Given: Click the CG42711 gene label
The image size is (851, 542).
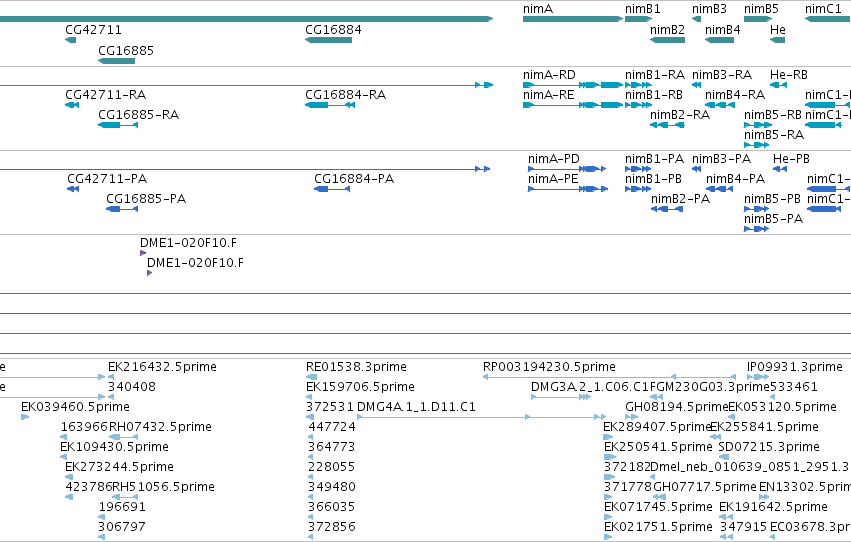Looking at the screenshot, I should coord(93,30).
